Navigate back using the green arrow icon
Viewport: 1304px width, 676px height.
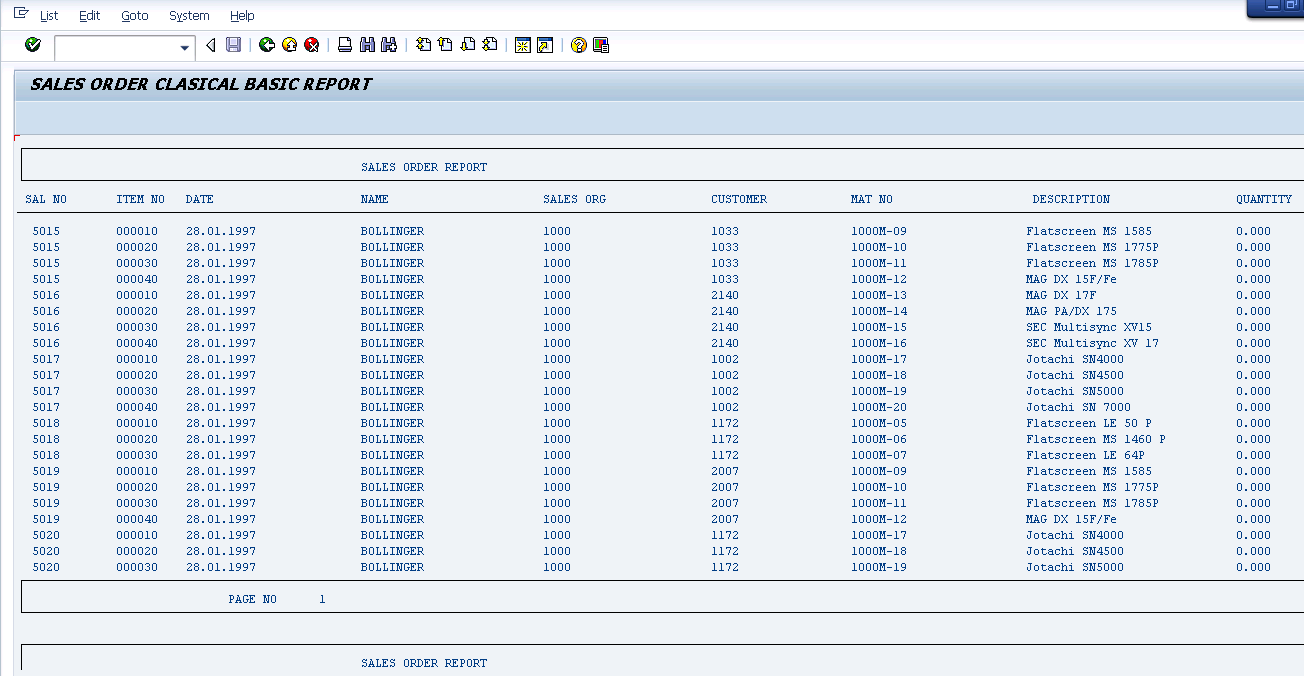(x=266, y=45)
